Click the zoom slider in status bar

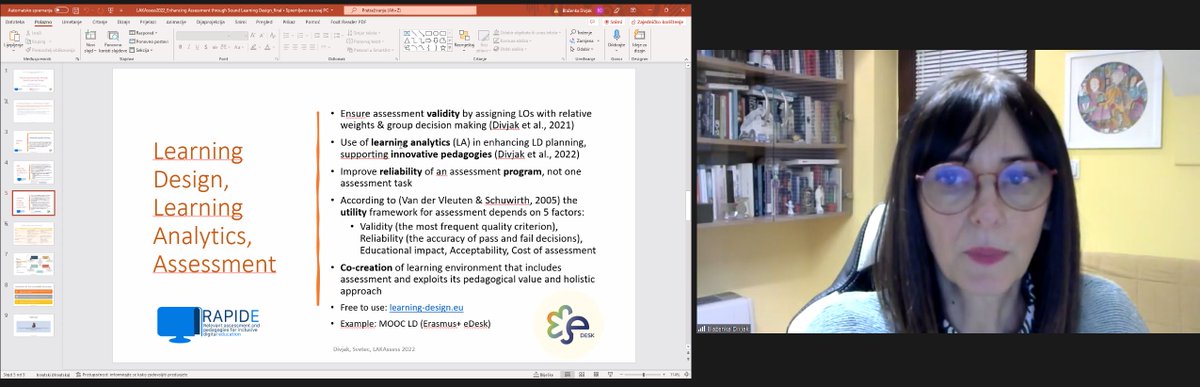point(642,374)
